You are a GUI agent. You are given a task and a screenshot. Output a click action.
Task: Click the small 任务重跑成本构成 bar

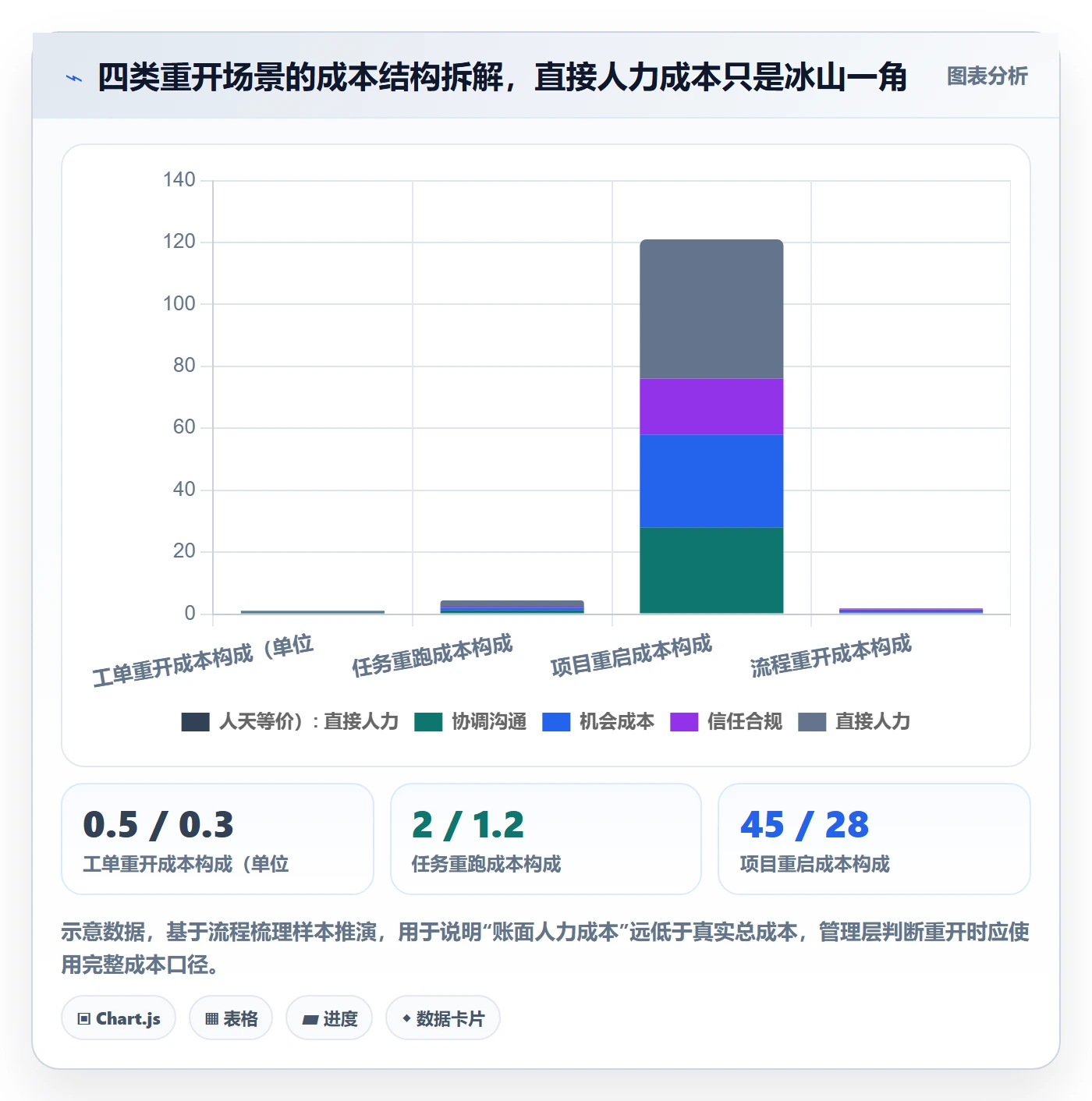pos(512,607)
